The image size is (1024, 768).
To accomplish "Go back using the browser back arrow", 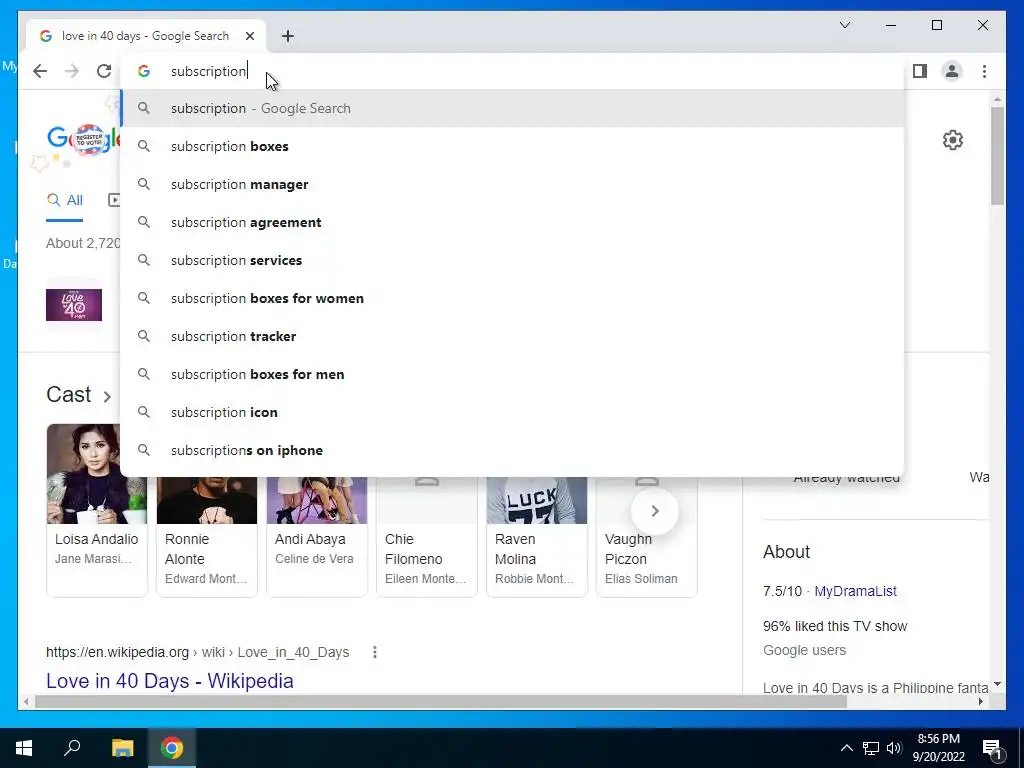I will tap(40, 71).
